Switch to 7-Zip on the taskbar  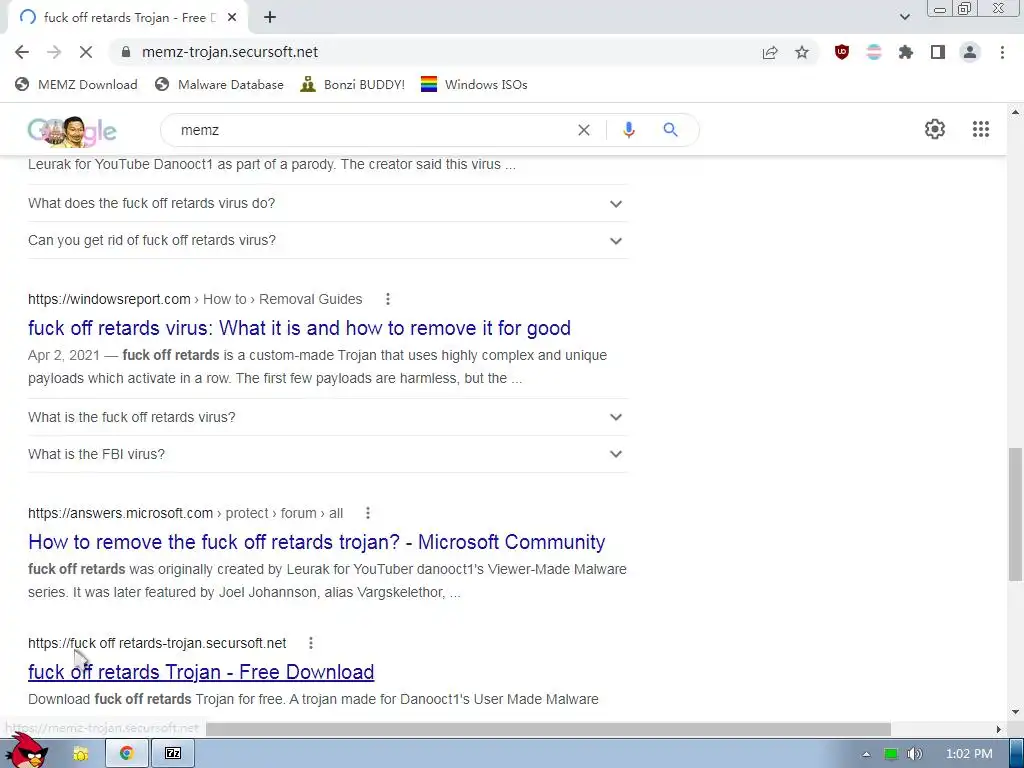[x=172, y=754]
